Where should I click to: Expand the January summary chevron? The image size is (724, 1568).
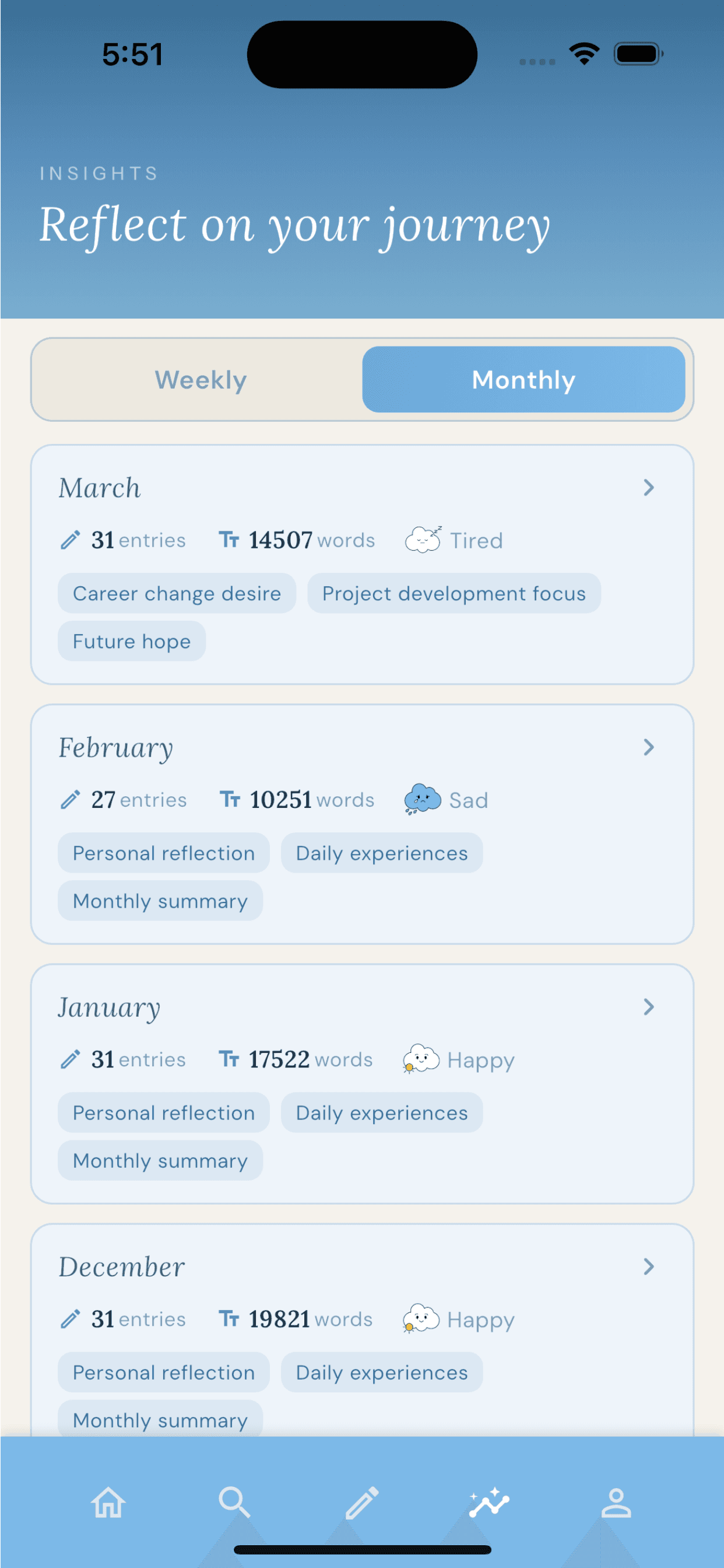(x=649, y=1007)
